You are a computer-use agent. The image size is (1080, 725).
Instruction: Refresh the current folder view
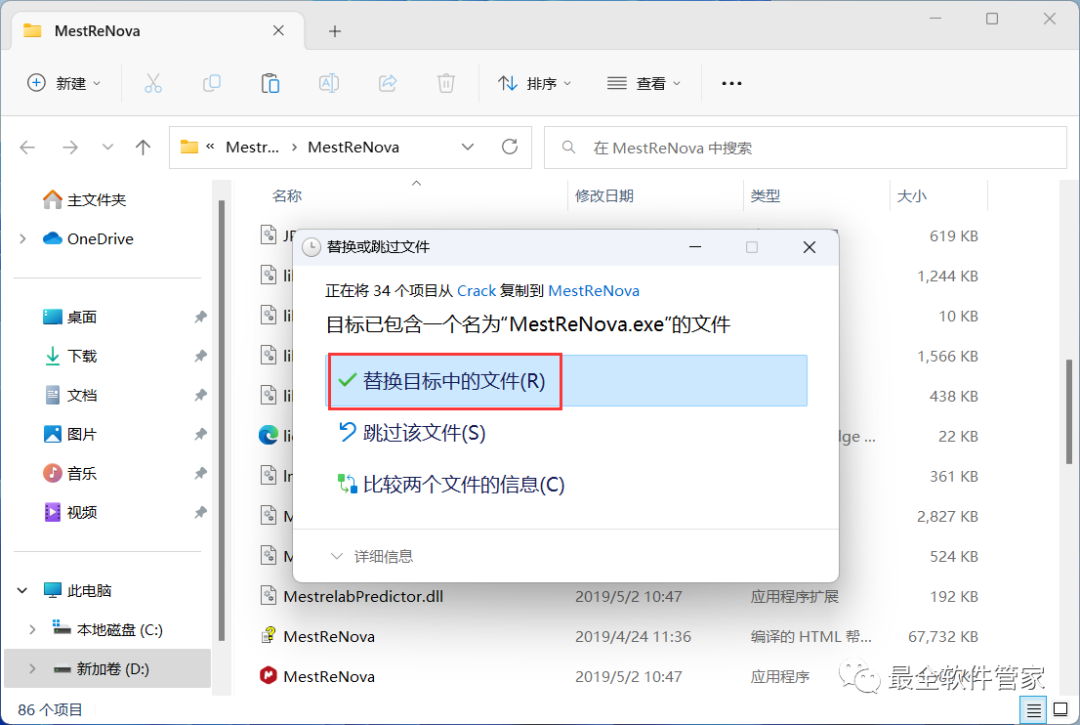(510, 147)
